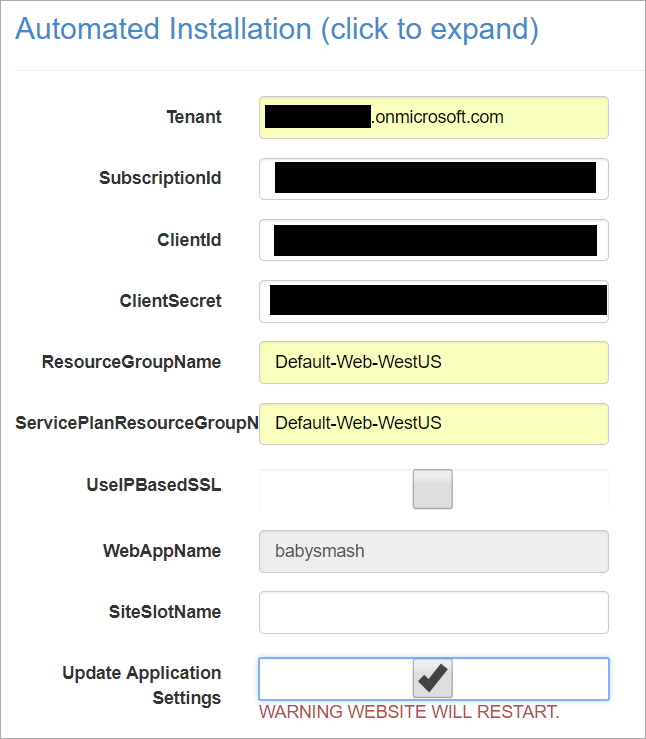Click the ResourceGroupName field
646x739 pixels.
point(433,362)
